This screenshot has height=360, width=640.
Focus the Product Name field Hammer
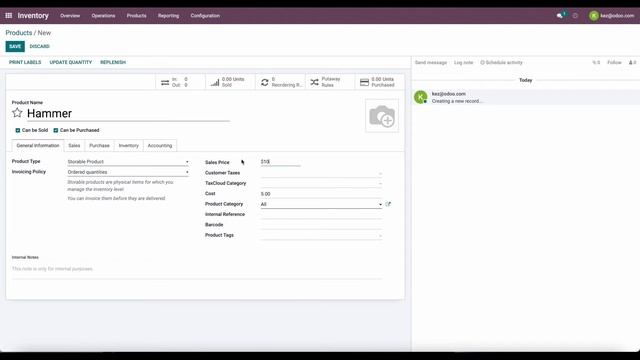(128, 113)
